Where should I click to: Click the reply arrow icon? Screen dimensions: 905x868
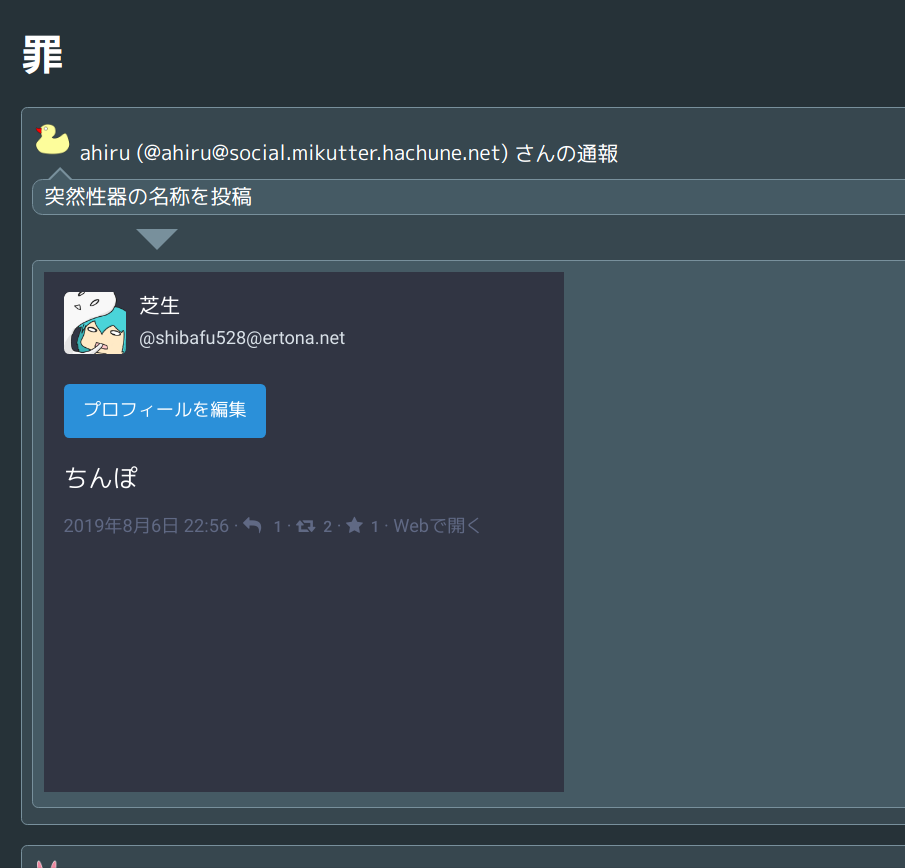253,526
